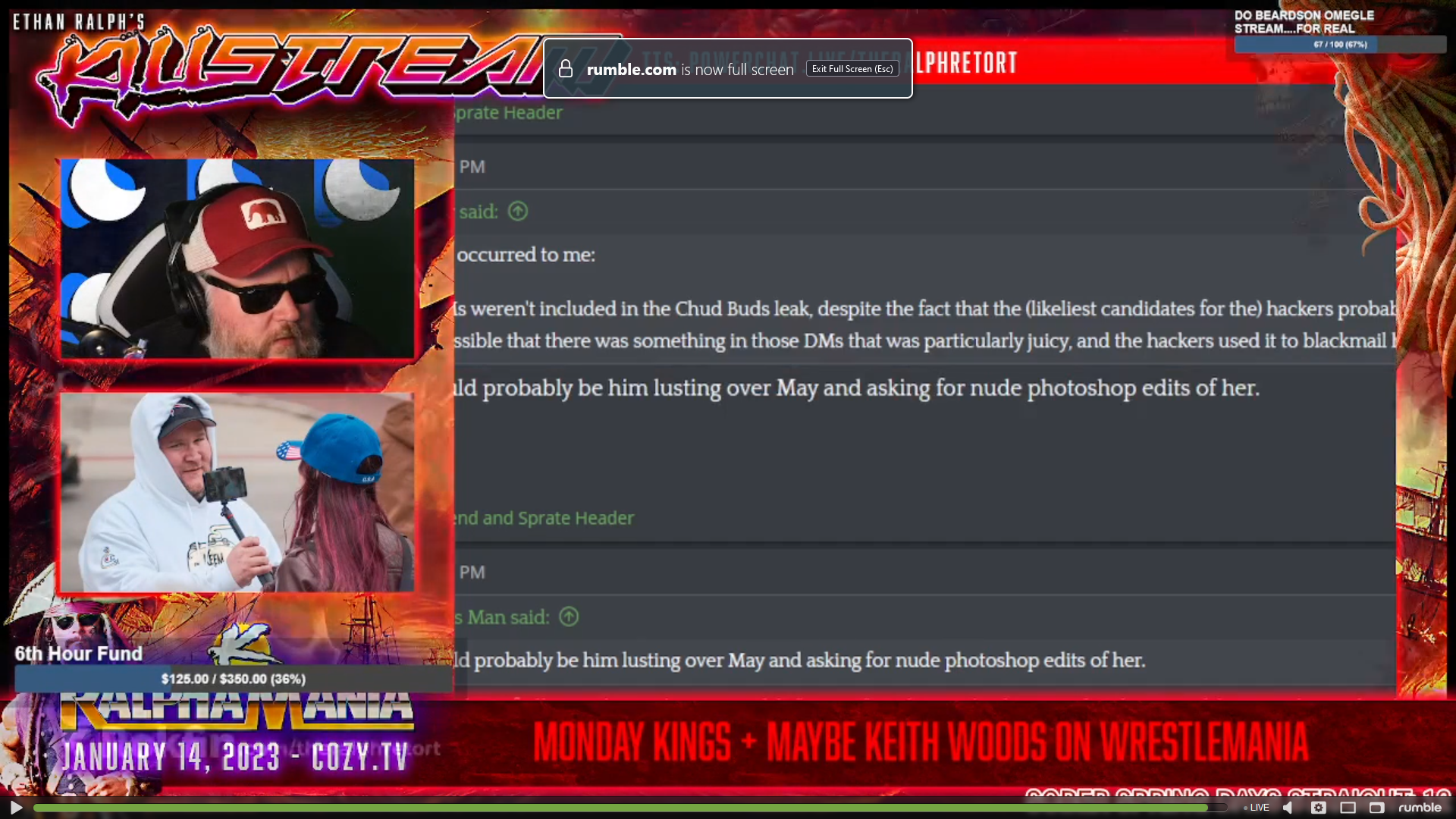Toggle the full screen player icon
This screenshot has height=819, width=1456.
1376,808
